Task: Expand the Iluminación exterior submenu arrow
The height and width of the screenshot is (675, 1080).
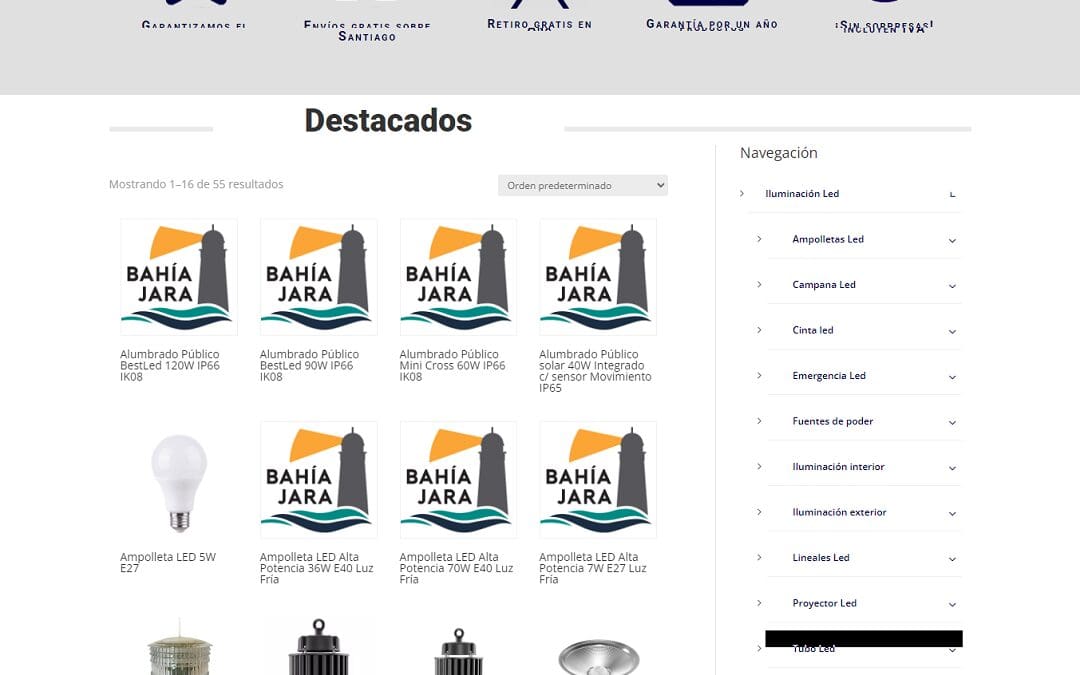Action: point(952,513)
